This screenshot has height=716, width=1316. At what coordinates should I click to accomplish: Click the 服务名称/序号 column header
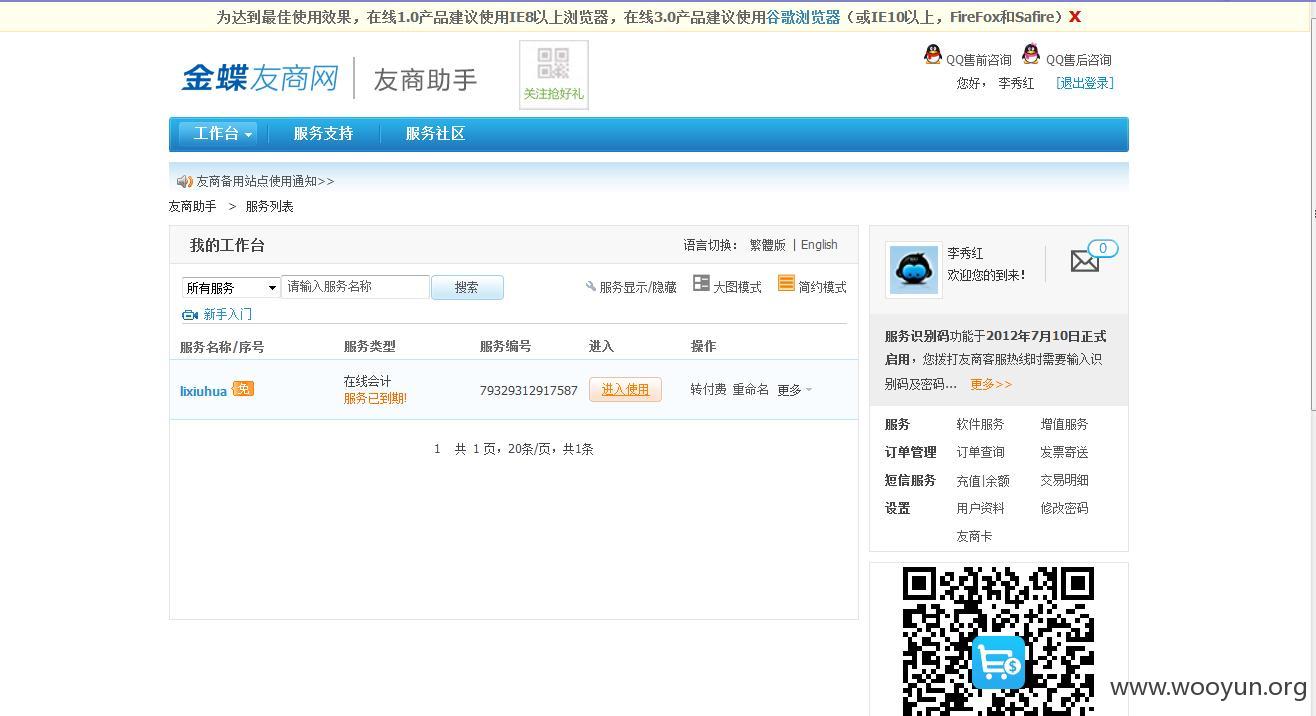[222, 347]
